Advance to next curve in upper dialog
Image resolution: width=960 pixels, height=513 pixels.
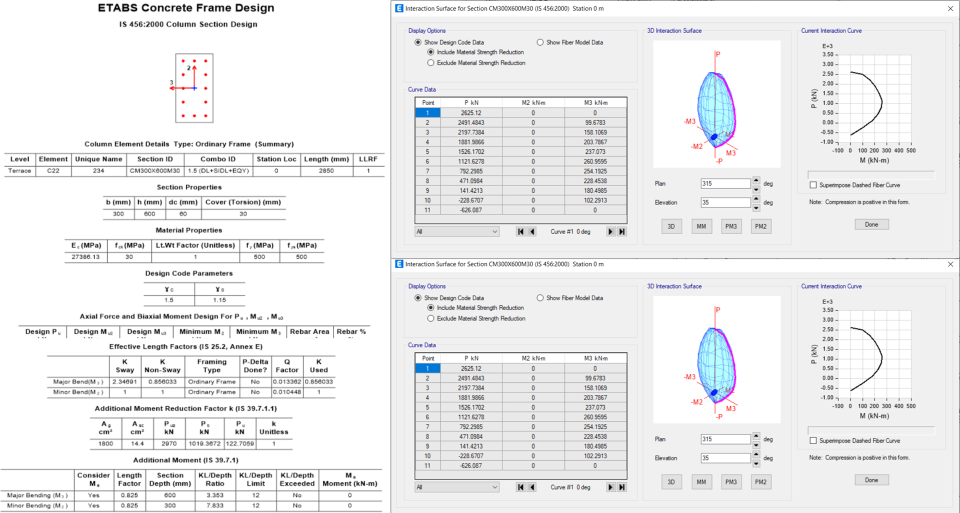coord(609,232)
